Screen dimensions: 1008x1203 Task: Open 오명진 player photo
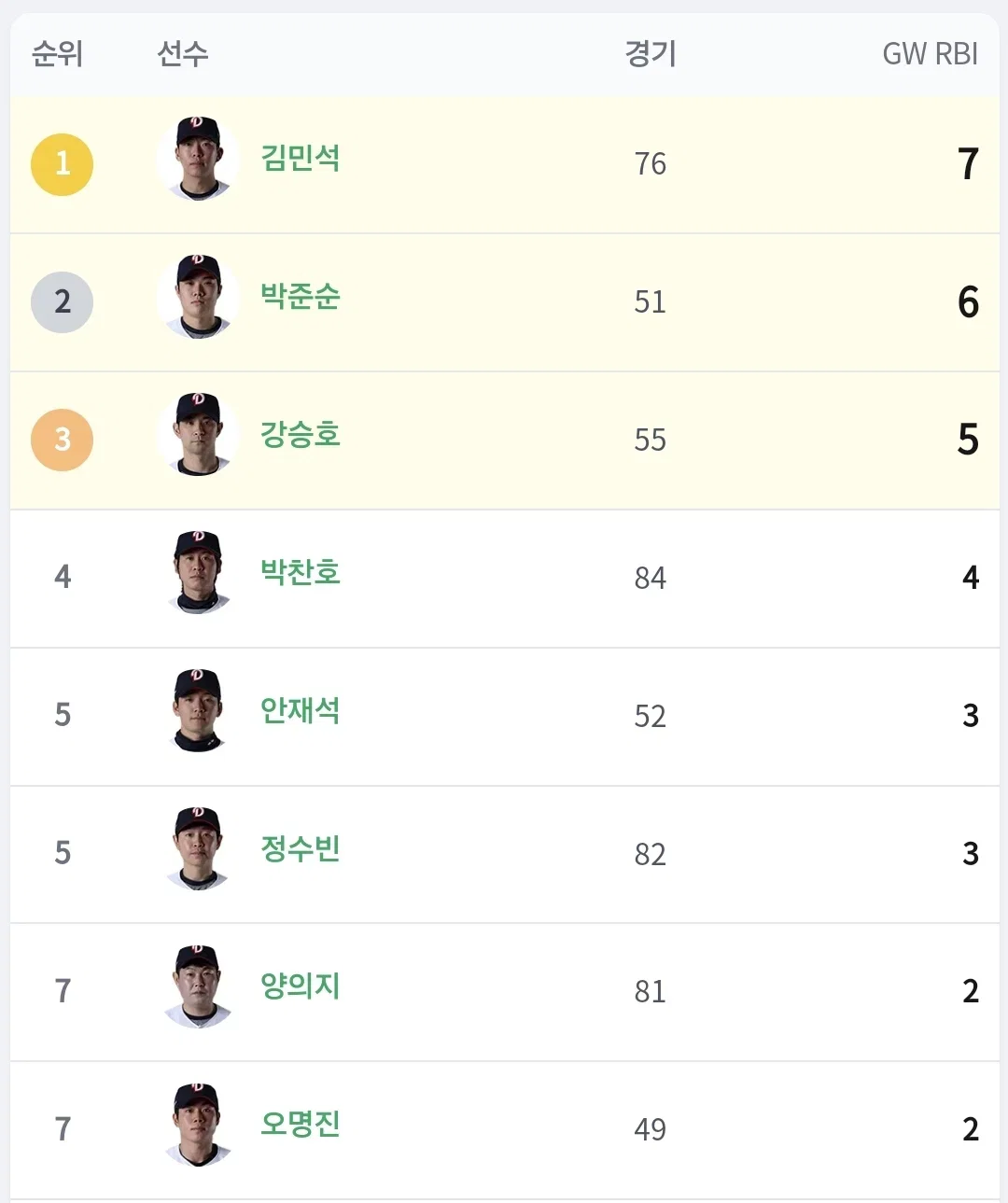click(x=198, y=1125)
